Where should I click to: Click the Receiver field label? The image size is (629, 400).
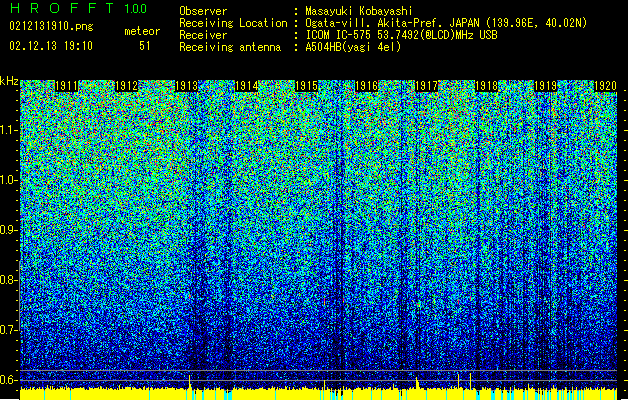coord(203,35)
